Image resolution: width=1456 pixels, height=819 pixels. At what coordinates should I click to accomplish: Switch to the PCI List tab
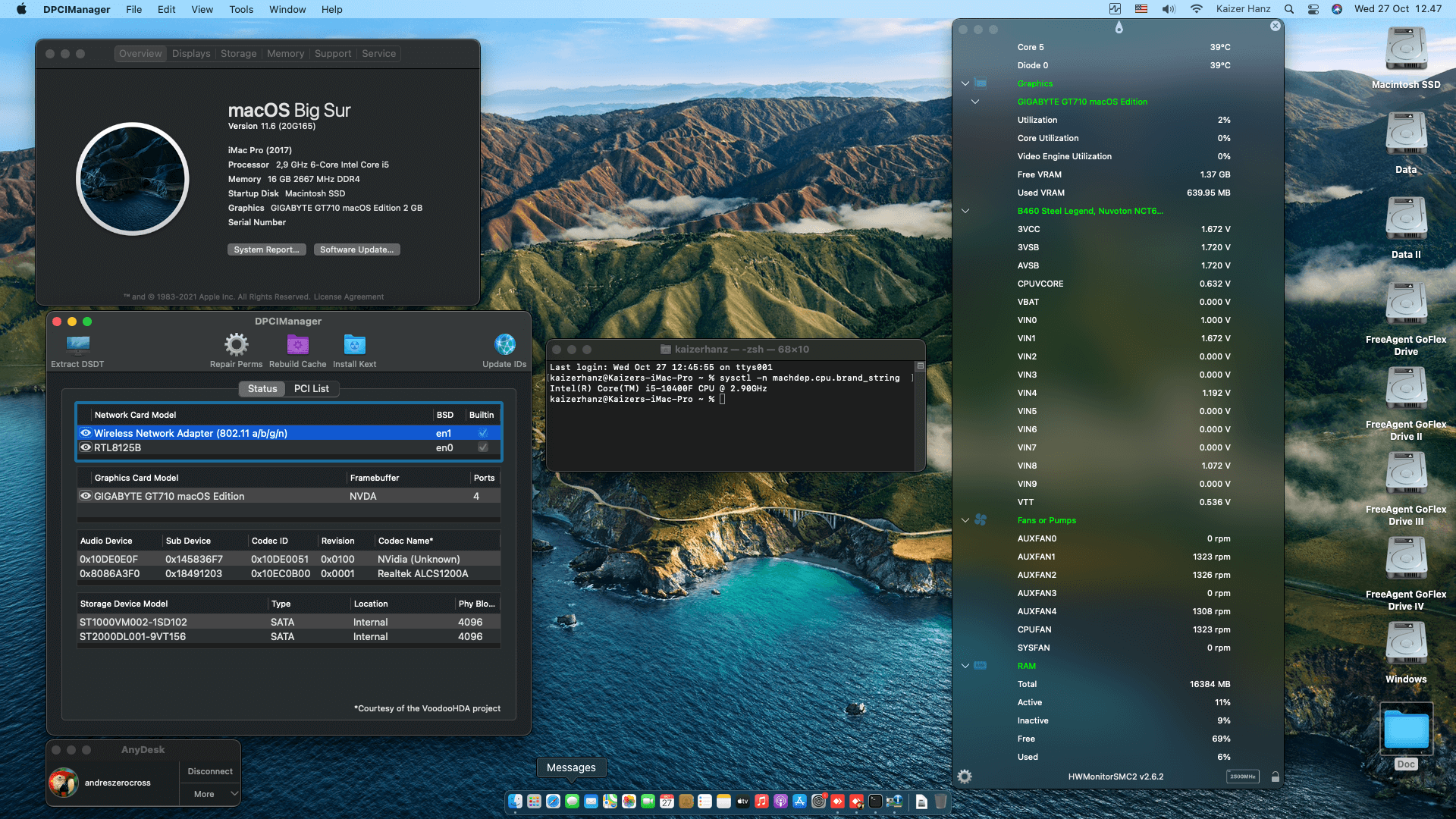(x=312, y=388)
